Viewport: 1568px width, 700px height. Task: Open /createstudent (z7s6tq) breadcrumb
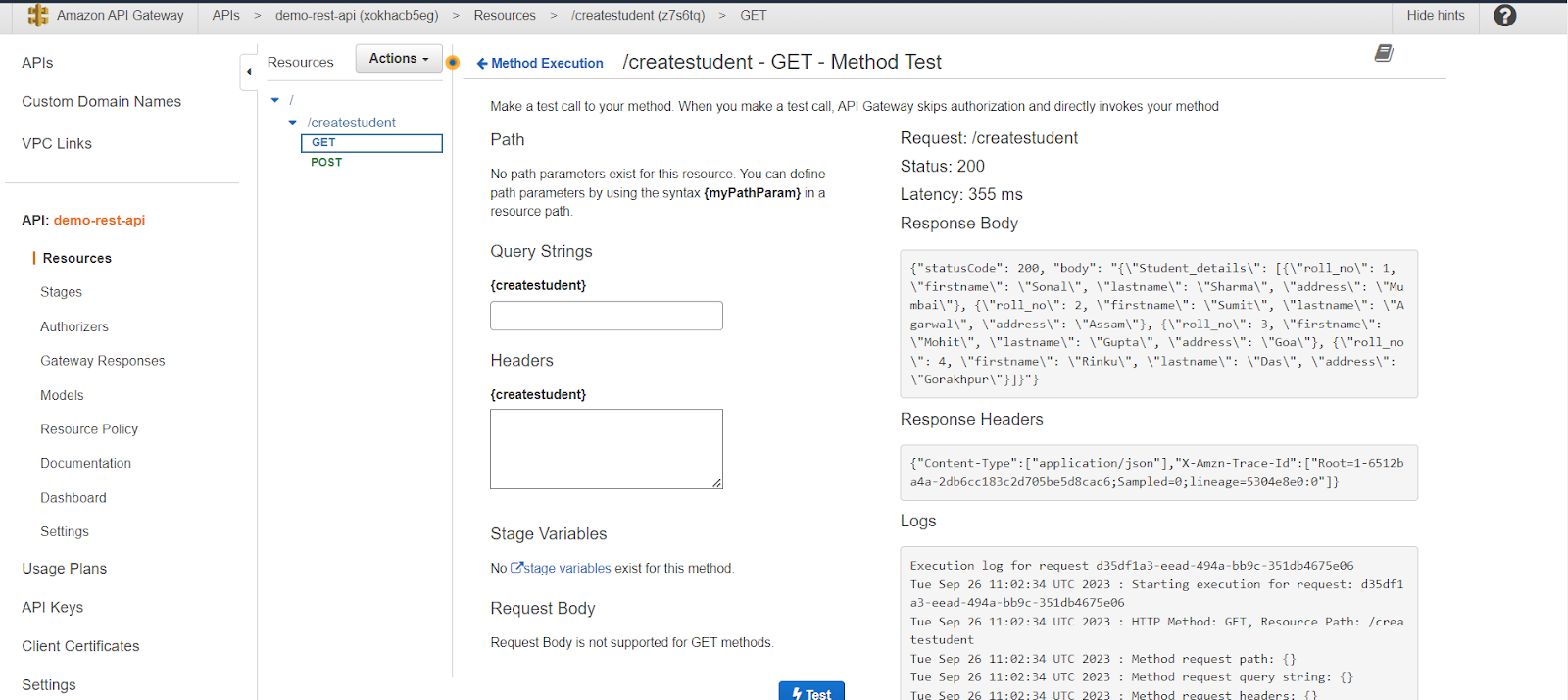(x=638, y=16)
